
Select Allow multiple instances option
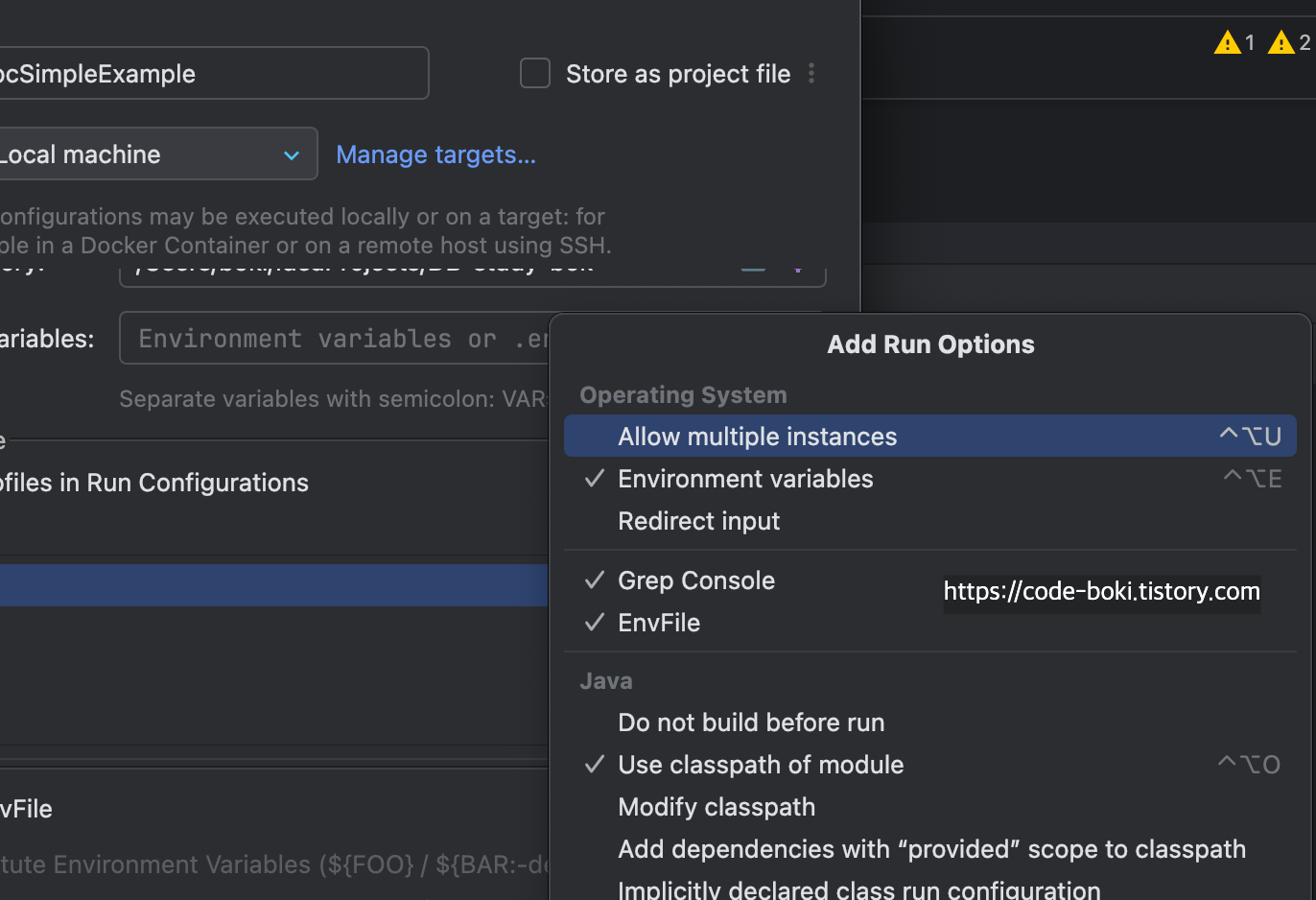coord(757,437)
